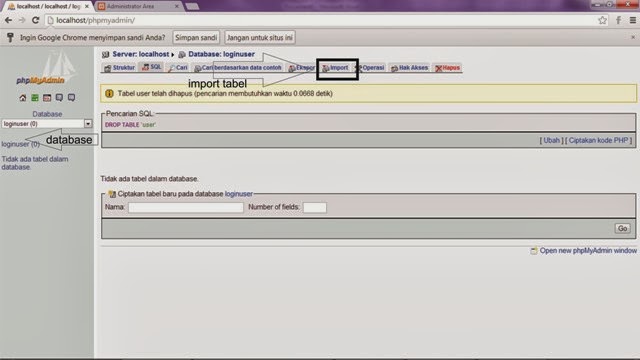Click the red Hapus tab
Viewport: 640px width, 360px height.
pos(447,68)
